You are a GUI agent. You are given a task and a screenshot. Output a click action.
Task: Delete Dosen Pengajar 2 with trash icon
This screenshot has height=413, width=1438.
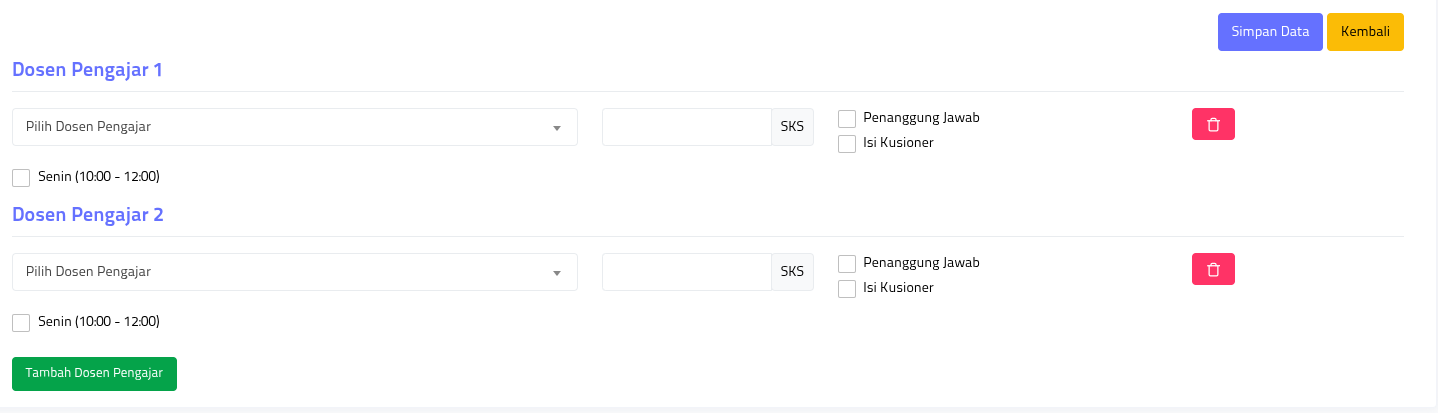tap(1213, 269)
